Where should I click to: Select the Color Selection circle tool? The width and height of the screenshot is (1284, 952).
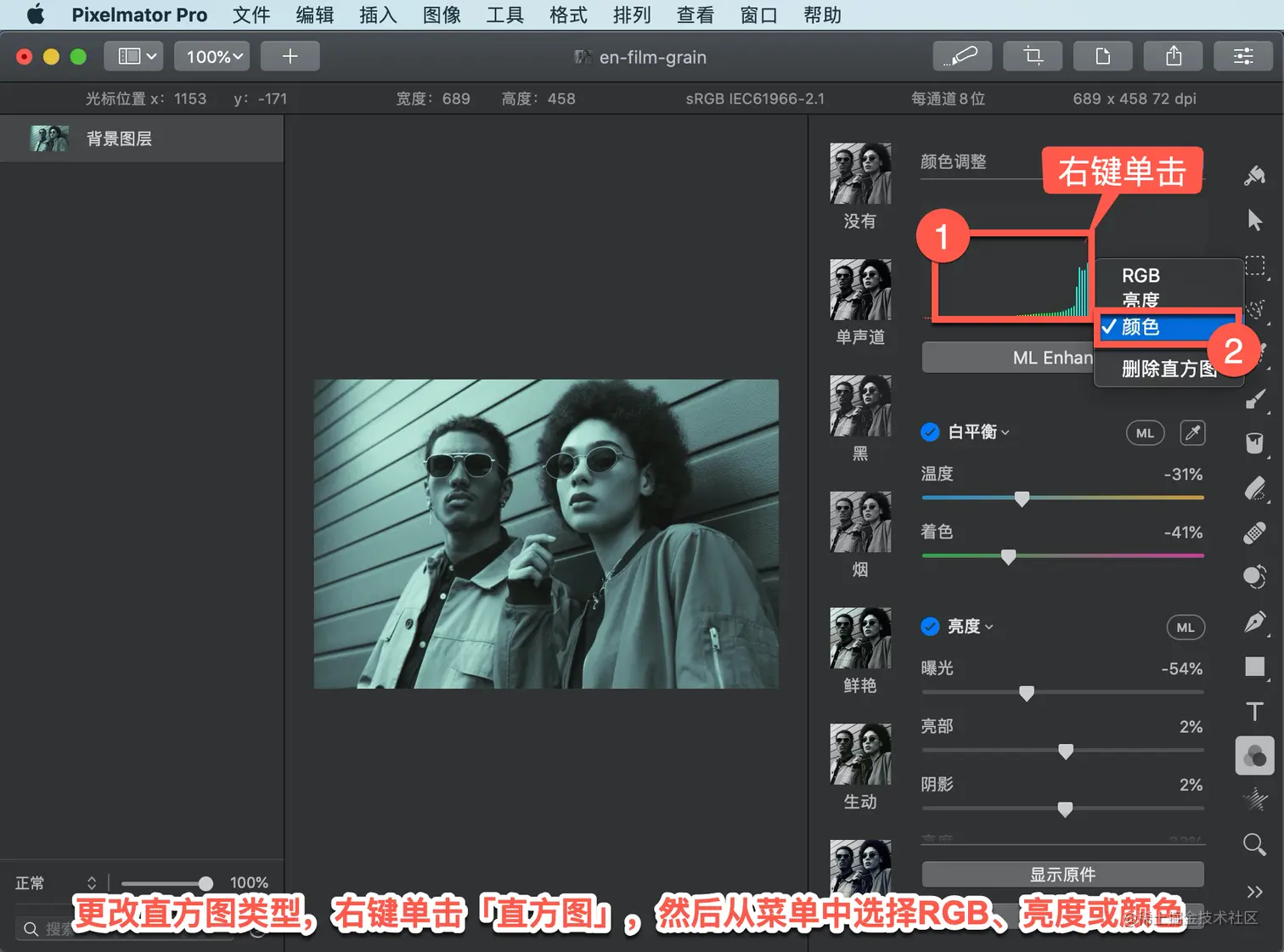[1254, 577]
